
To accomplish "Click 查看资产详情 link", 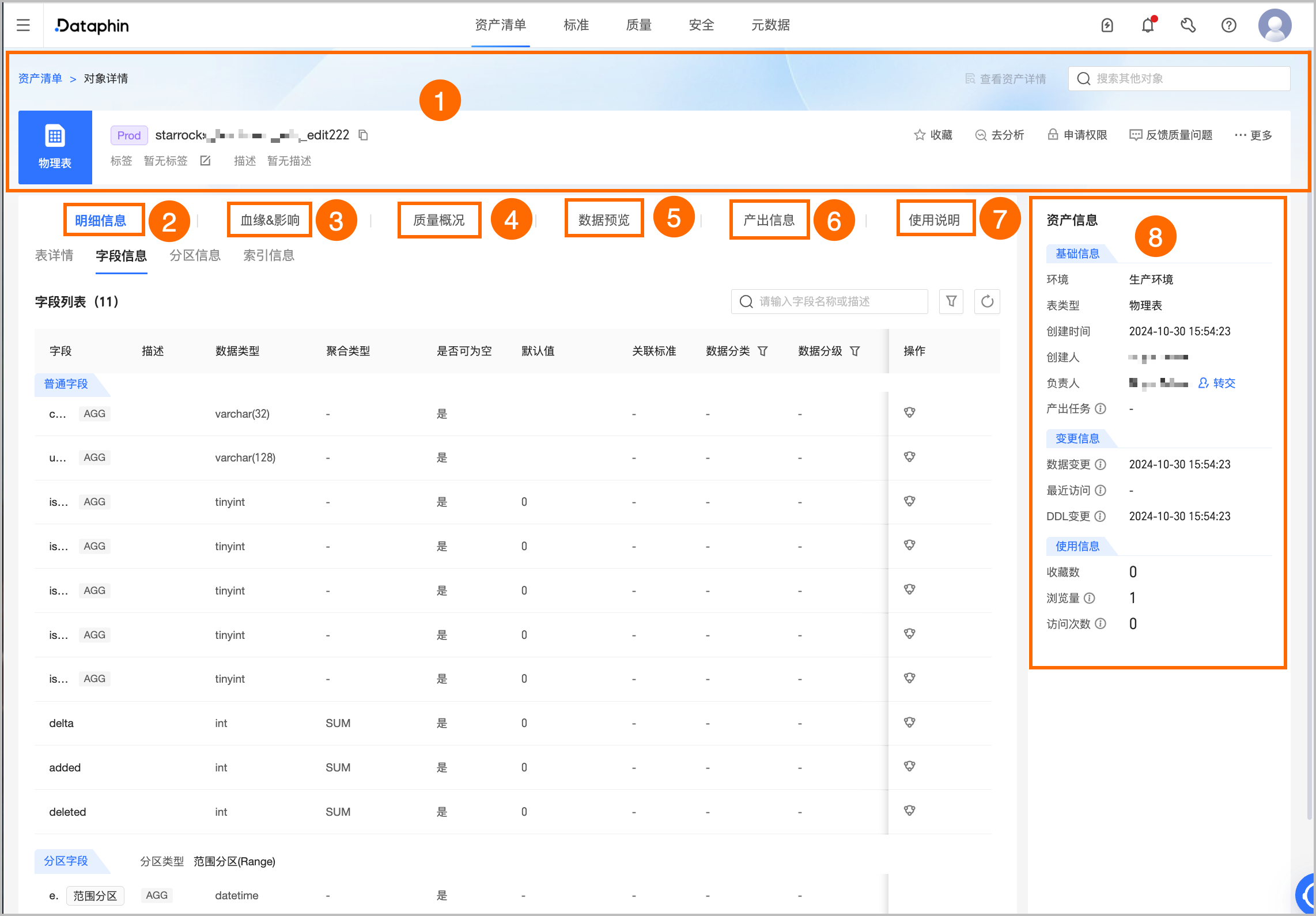I will [x=1005, y=79].
